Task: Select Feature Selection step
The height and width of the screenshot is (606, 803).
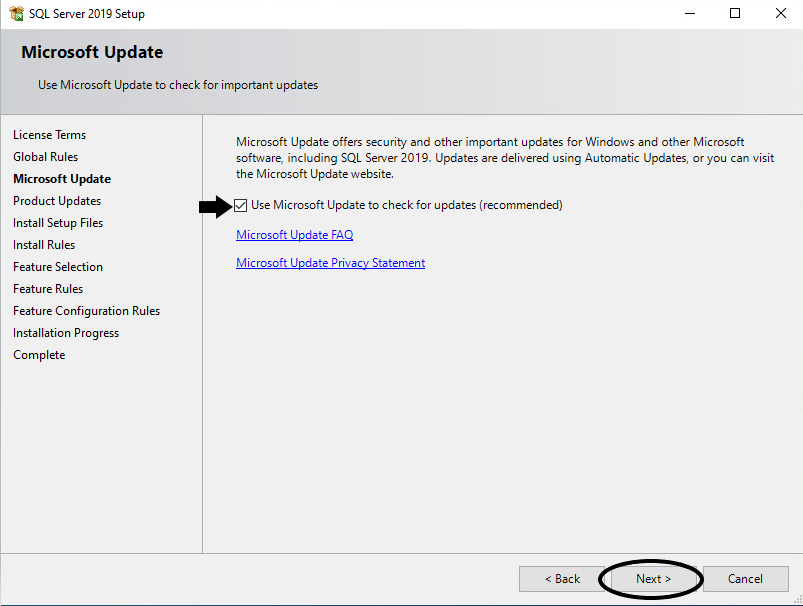Action: tap(58, 267)
